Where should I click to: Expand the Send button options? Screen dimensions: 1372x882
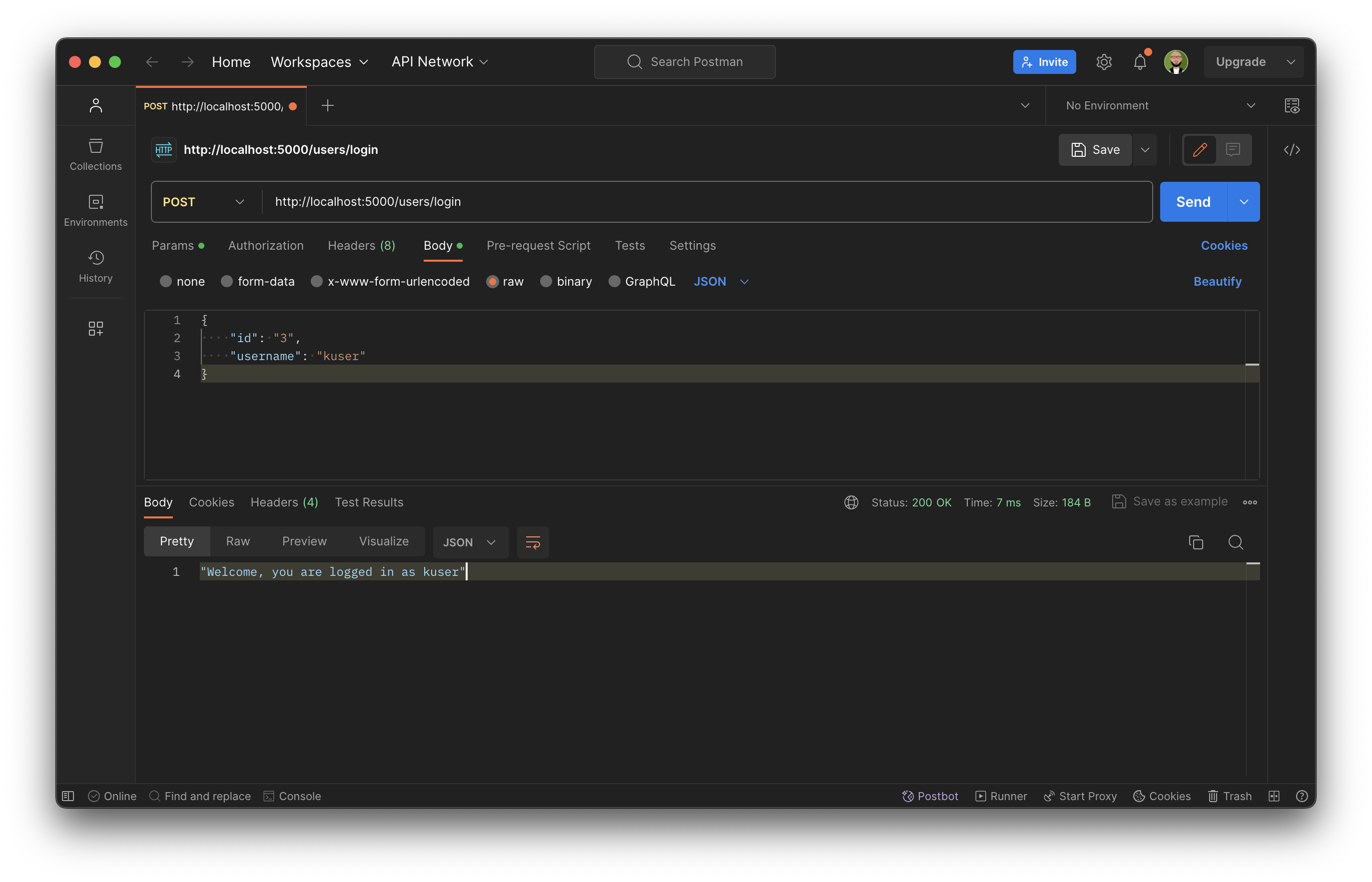(1243, 202)
